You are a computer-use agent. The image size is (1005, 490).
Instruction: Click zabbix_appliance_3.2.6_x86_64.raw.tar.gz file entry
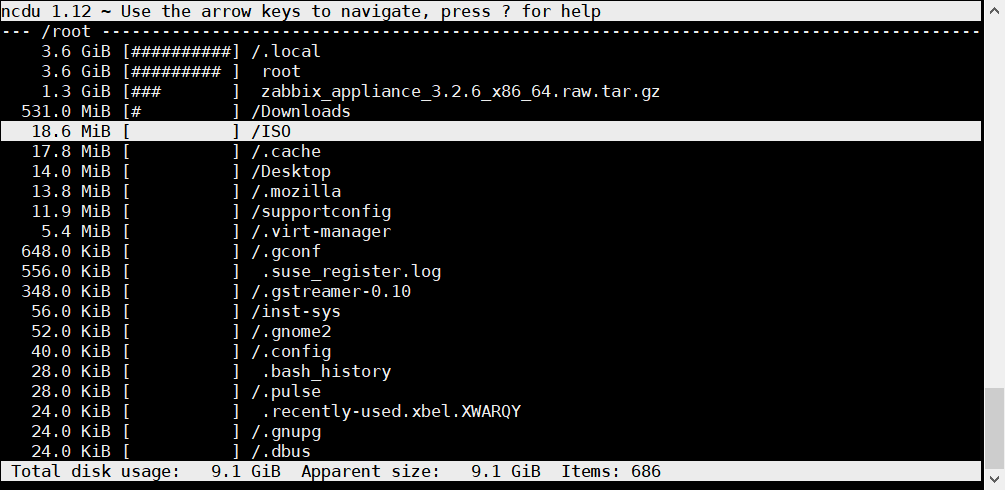pos(490,91)
